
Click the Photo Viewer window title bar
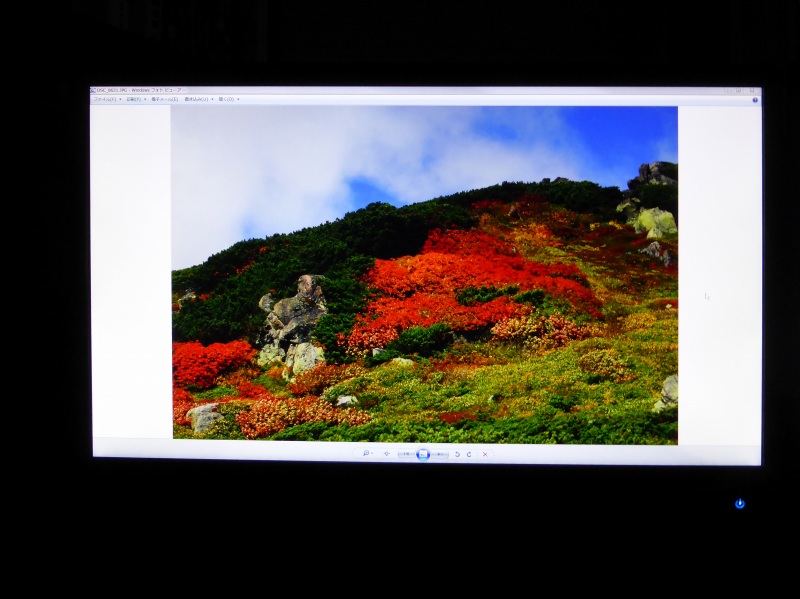pyautogui.click(x=400, y=90)
